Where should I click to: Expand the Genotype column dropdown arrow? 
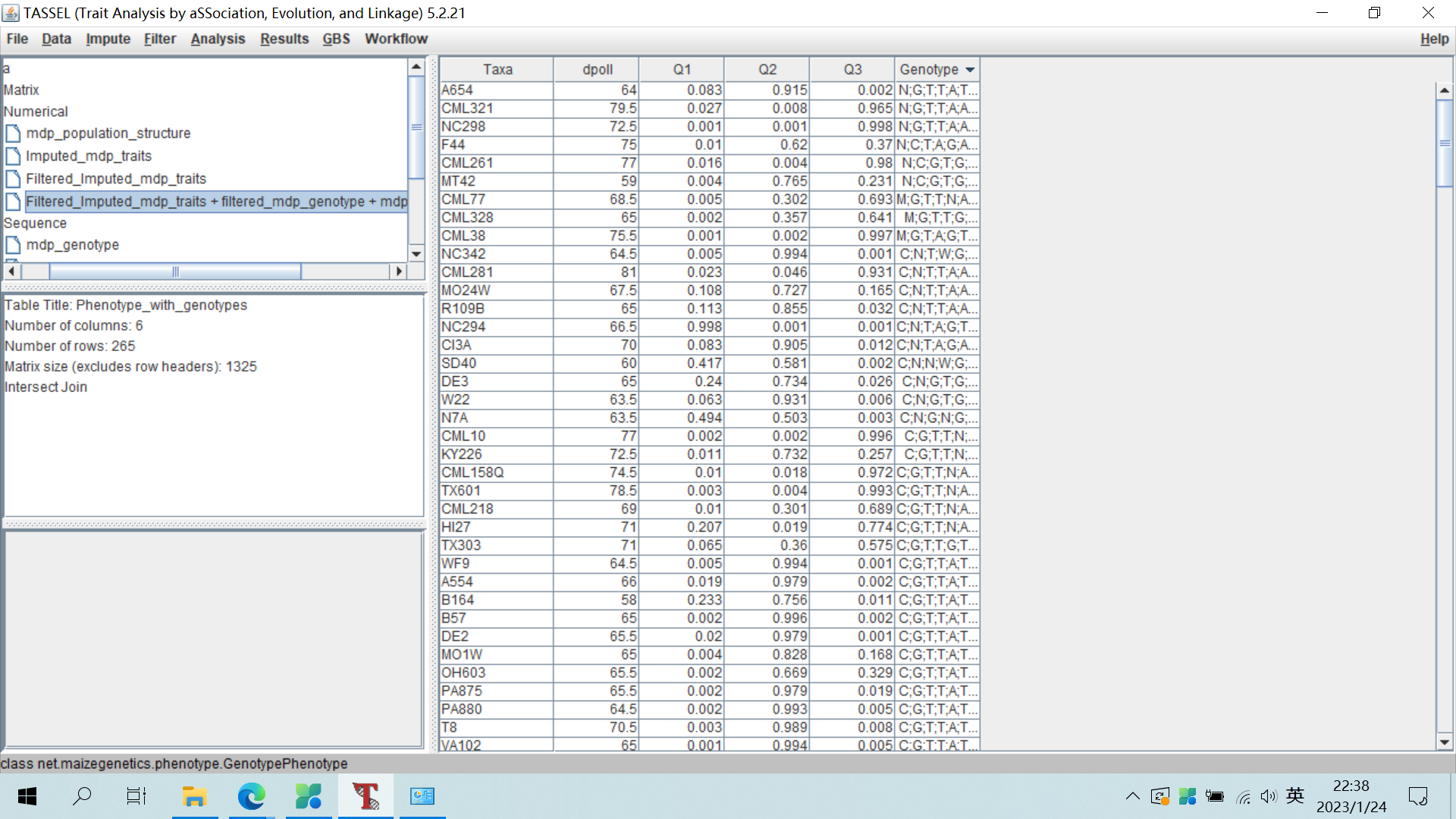tap(970, 70)
